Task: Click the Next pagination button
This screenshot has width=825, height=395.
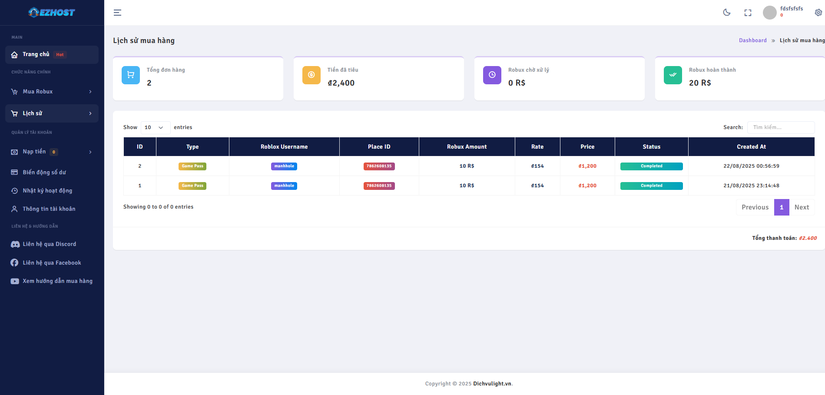Action: [x=801, y=207]
